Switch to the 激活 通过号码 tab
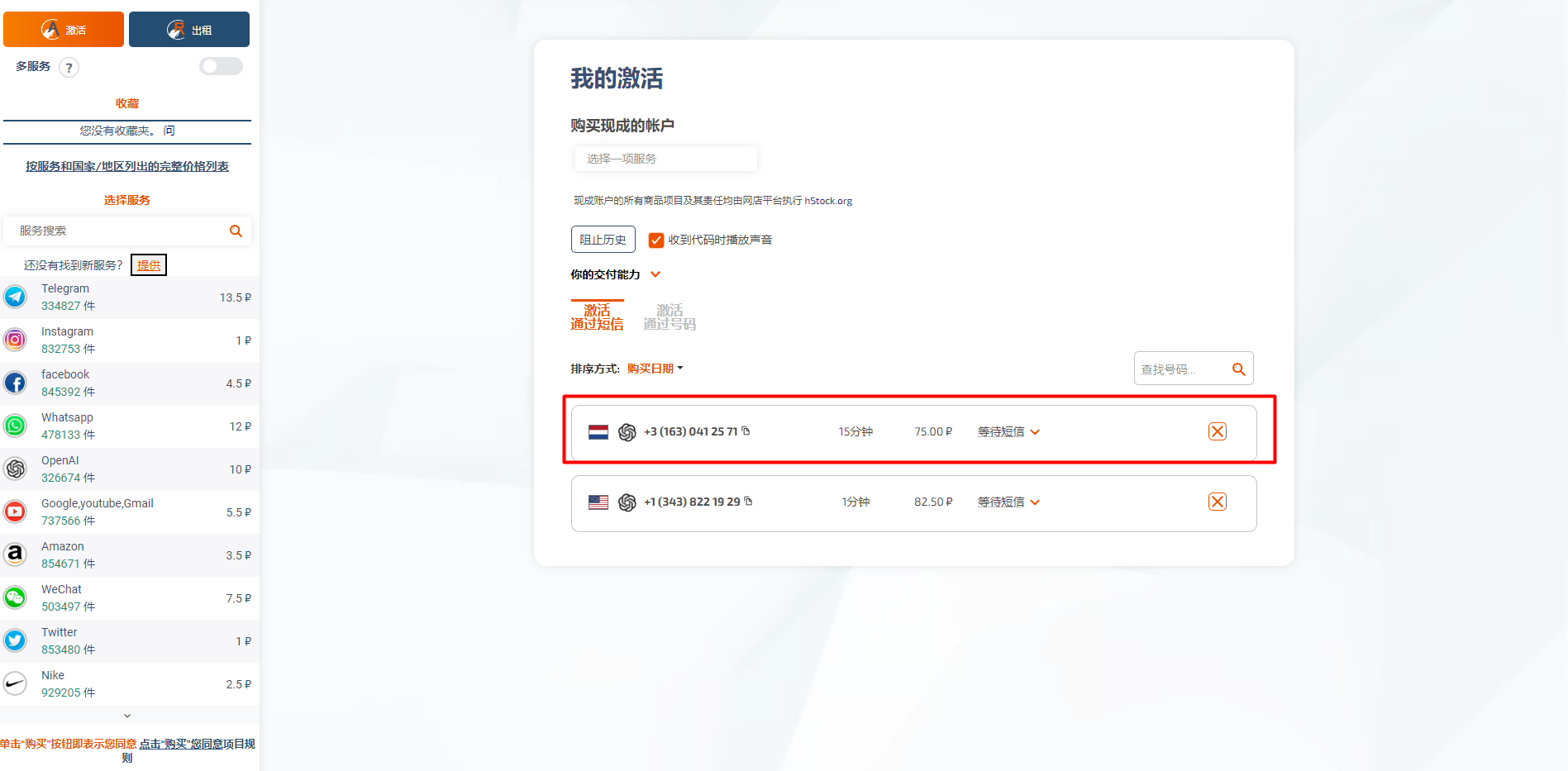1568x771 pixels. (670, 316)
